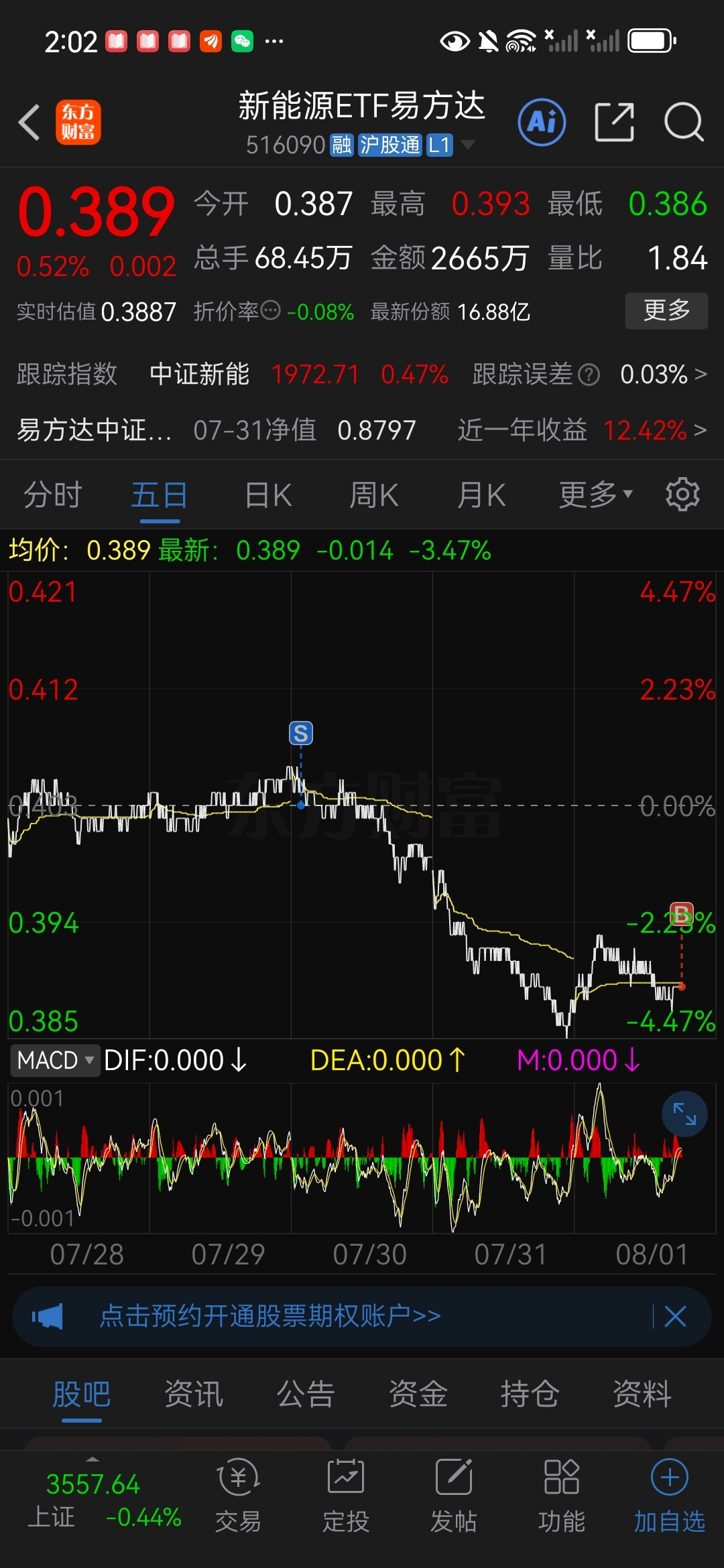Open the Ai assistant icon
The width and height of the screenshot is (724, 1568).
coord(542,123)
